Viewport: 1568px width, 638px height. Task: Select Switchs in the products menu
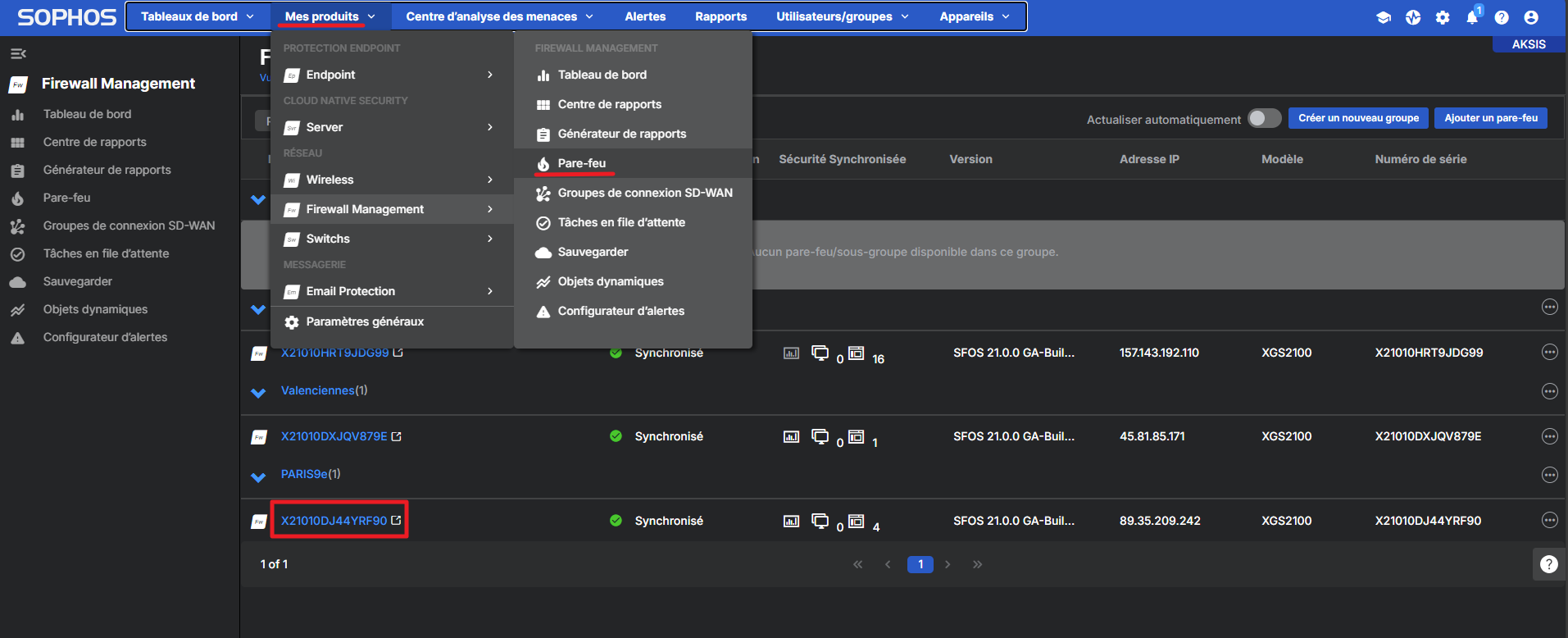point(392,239)
